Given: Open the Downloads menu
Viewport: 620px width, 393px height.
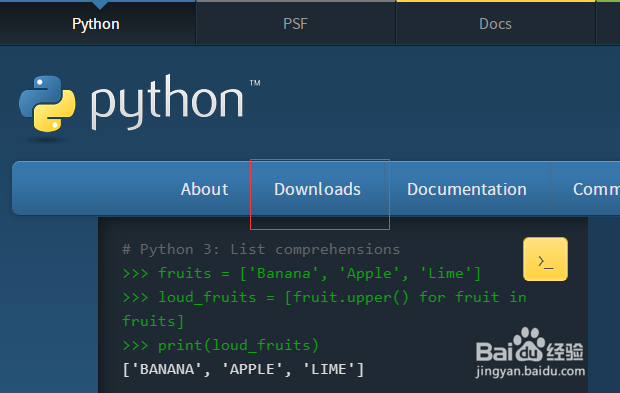Looking at the screenshot, I should coord(318,189).
